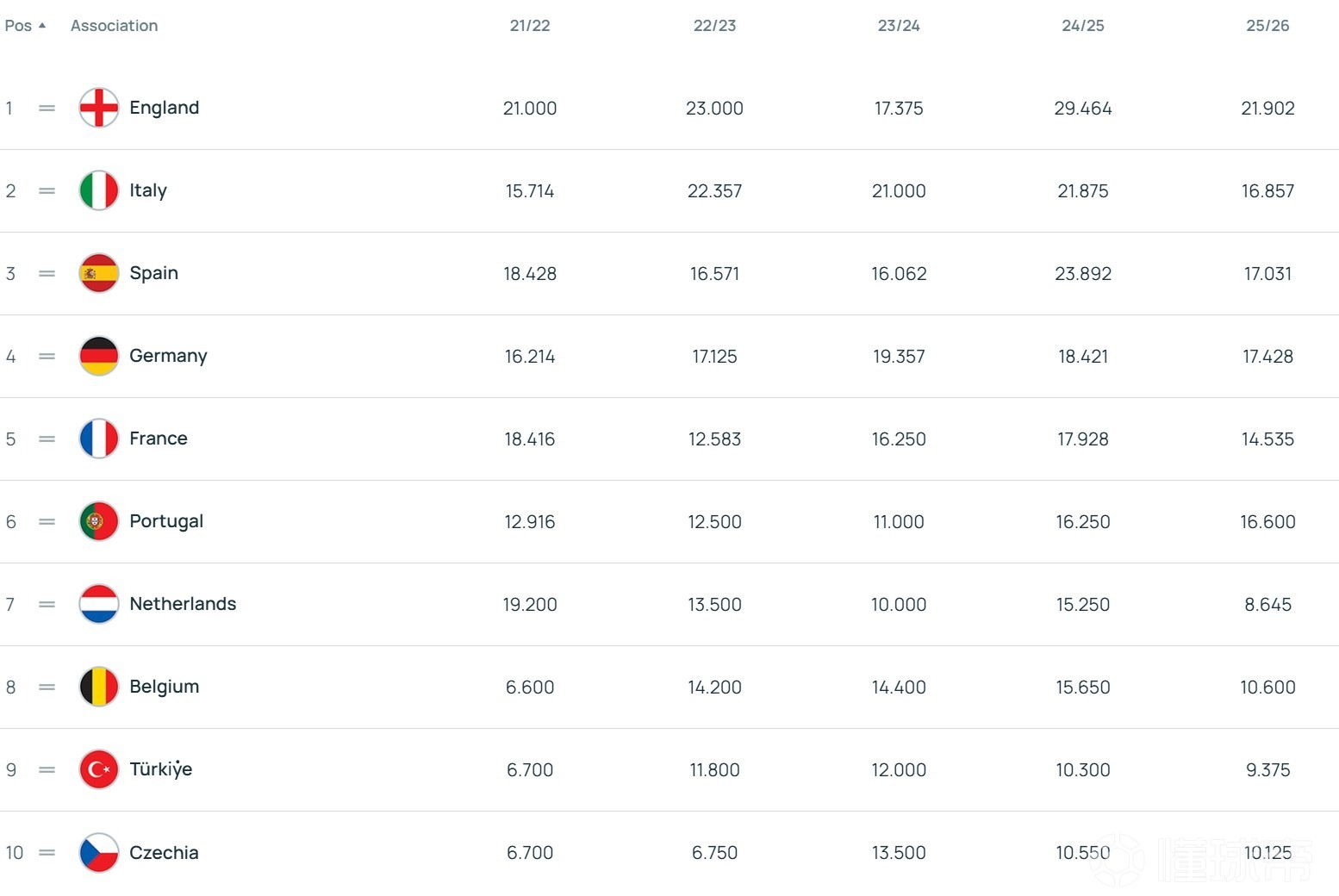The height and width of the screenshot is (896, 1339).
Task: Click the Italy flag icon
Action: (x=99, y=190)
